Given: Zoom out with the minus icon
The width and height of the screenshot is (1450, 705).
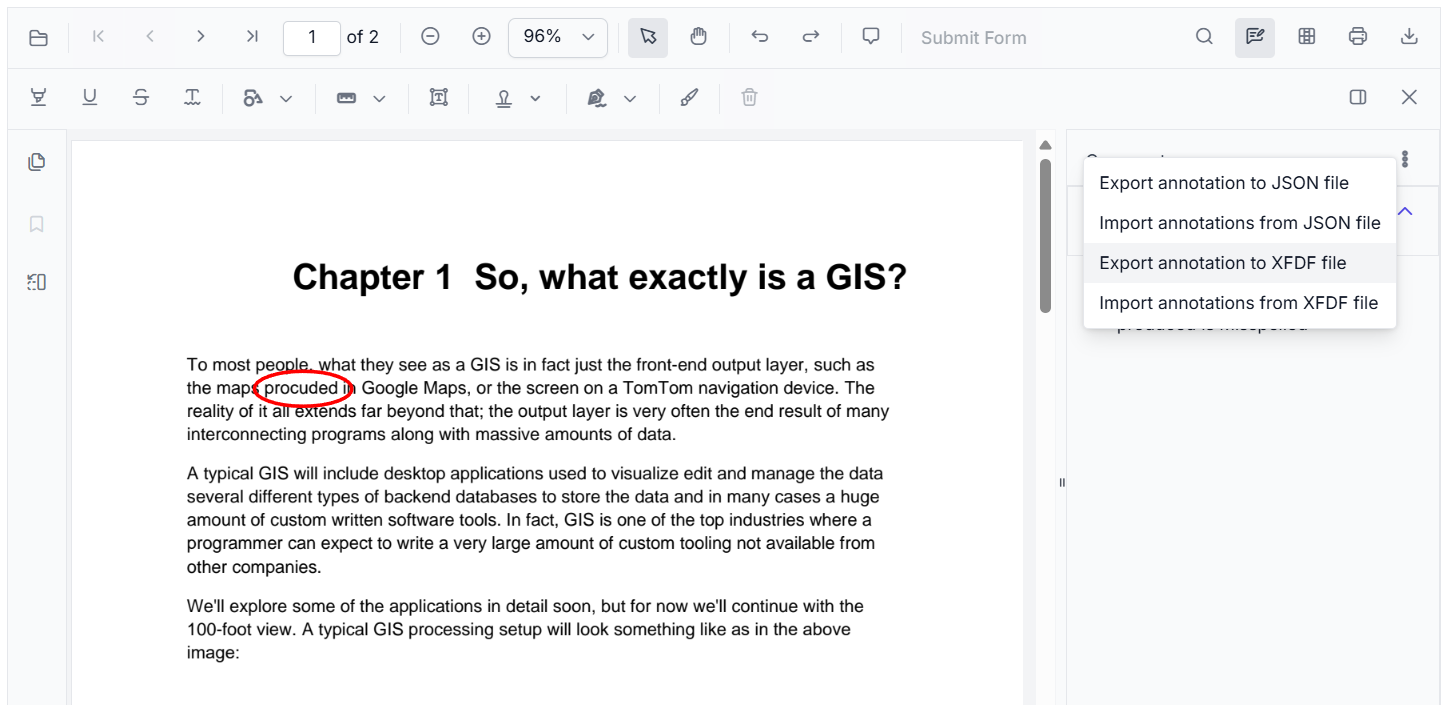Looking at the screenshot, I should coord(430,37).
